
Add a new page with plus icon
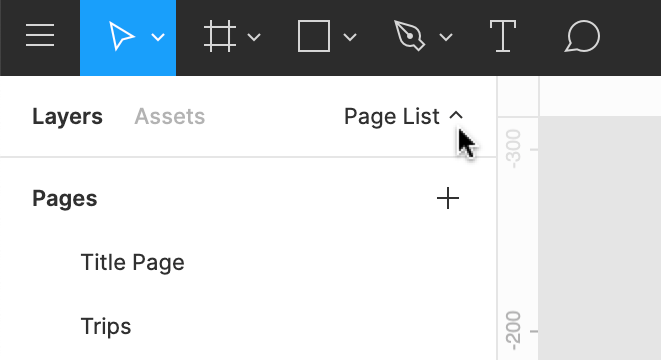[448, 199]
